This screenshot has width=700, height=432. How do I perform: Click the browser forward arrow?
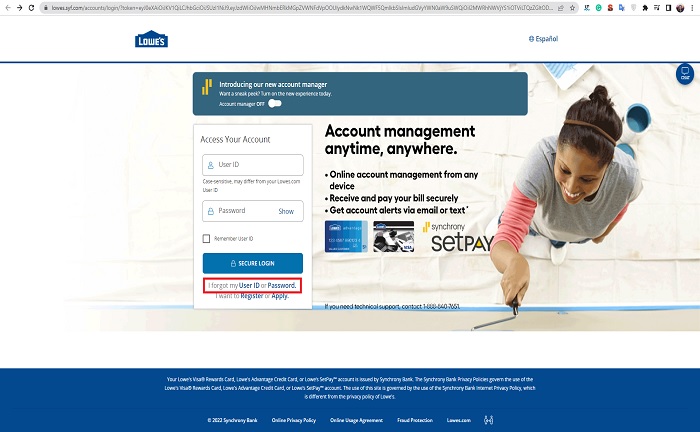point(19,8)
